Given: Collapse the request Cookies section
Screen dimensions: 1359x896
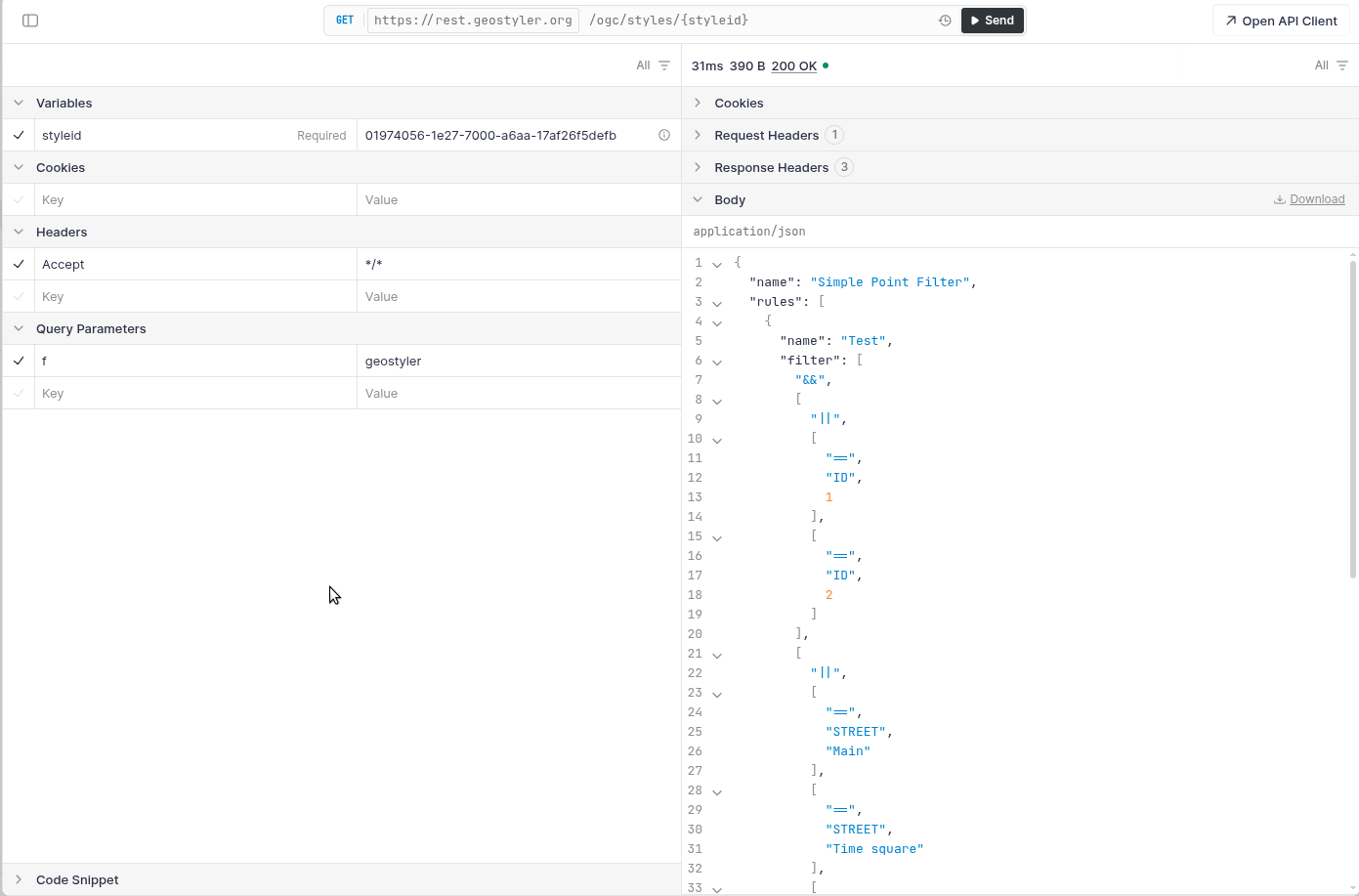Looking at the screenshot, I should coord(19,167).
